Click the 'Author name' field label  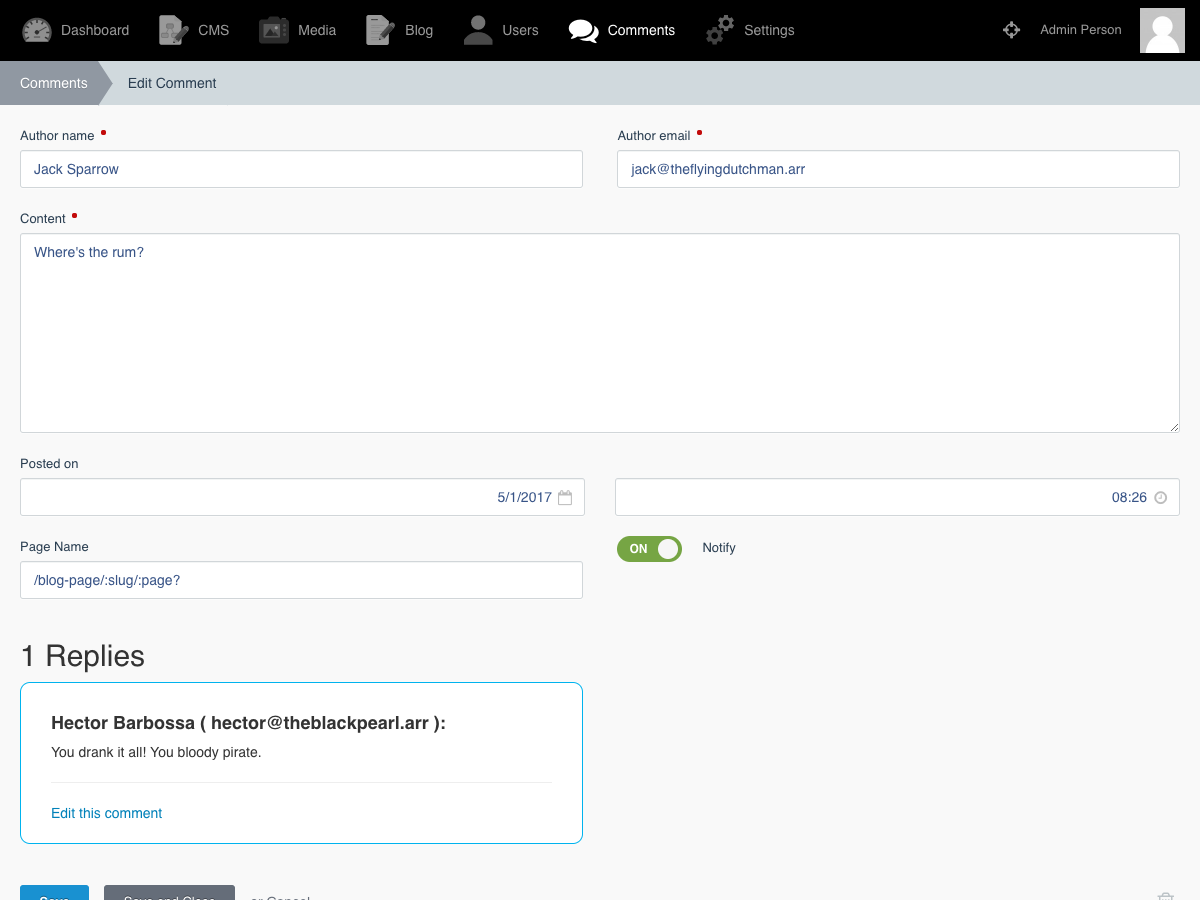pos(57,136)
